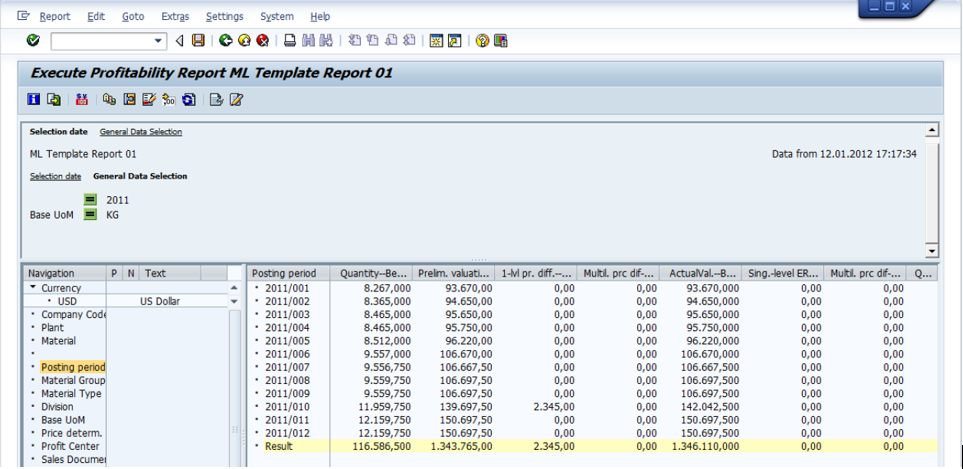Open the Help menu

click(320, 17)
